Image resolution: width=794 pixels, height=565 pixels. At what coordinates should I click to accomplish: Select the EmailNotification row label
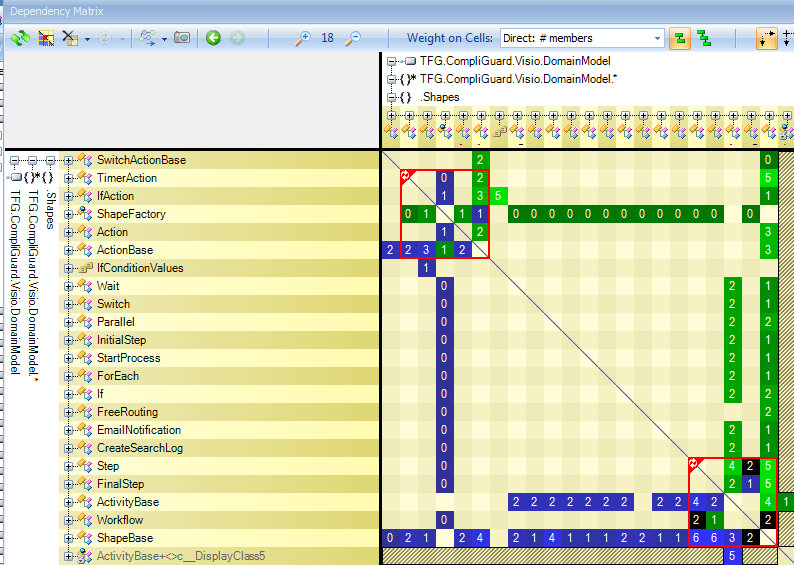[138, 430]
